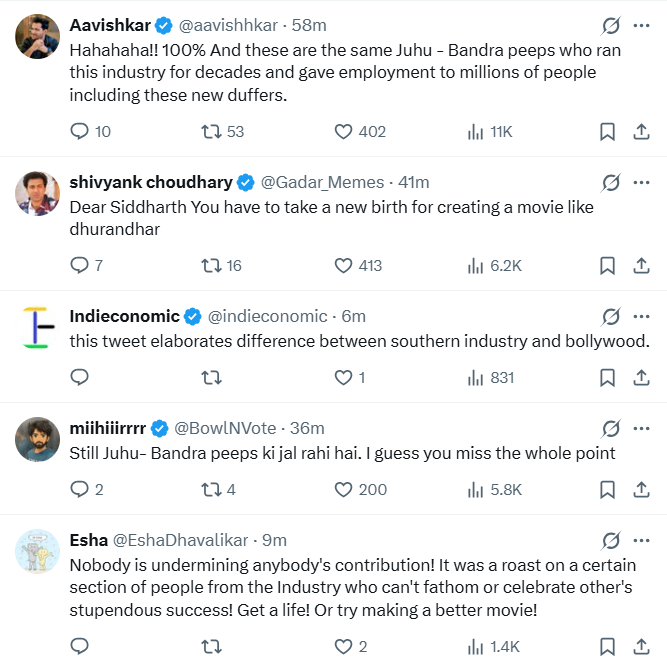View analytics of Aavishkar's 11K views tweet
667x670 pixels.
click(x=476, y=132)
